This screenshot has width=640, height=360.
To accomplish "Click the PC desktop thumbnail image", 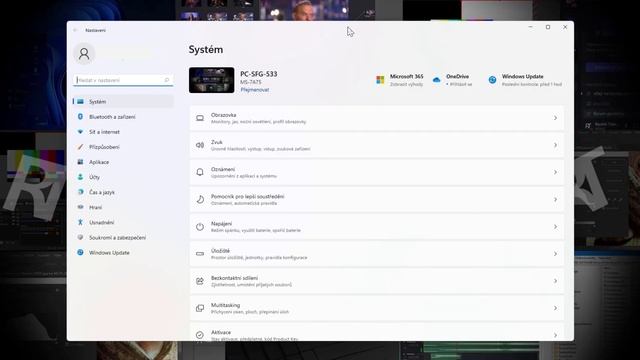I will pos(211,80).
